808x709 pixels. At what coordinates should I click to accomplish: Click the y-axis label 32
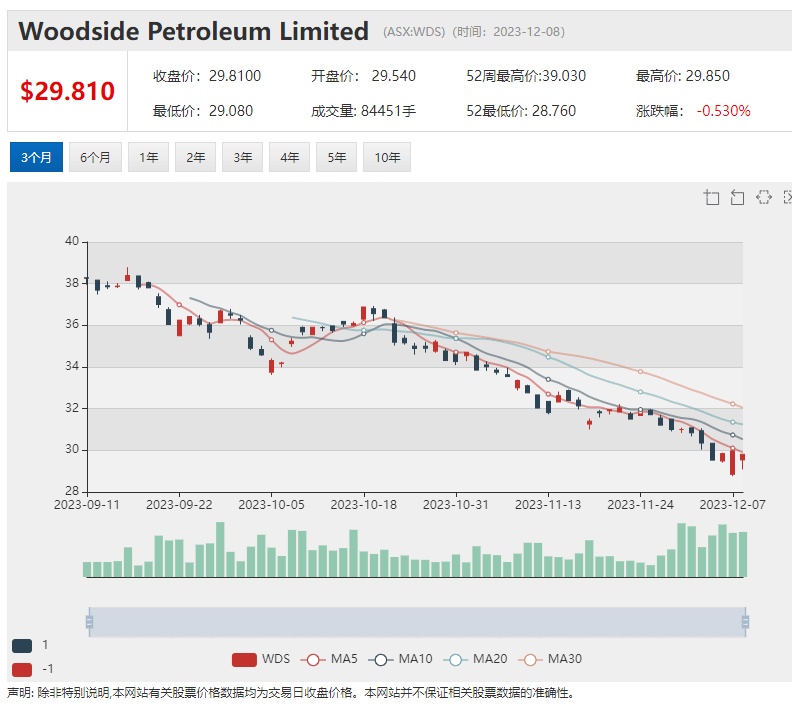72,408
